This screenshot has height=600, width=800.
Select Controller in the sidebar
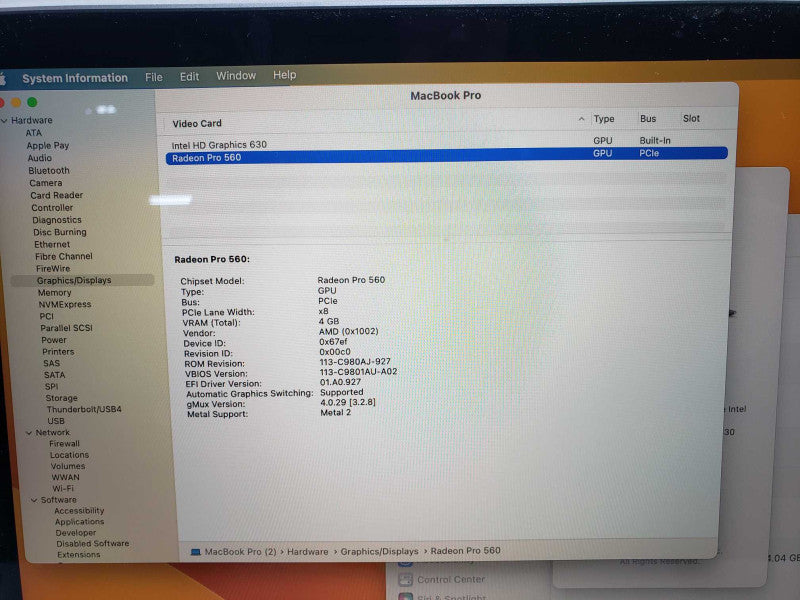[52, 208]
